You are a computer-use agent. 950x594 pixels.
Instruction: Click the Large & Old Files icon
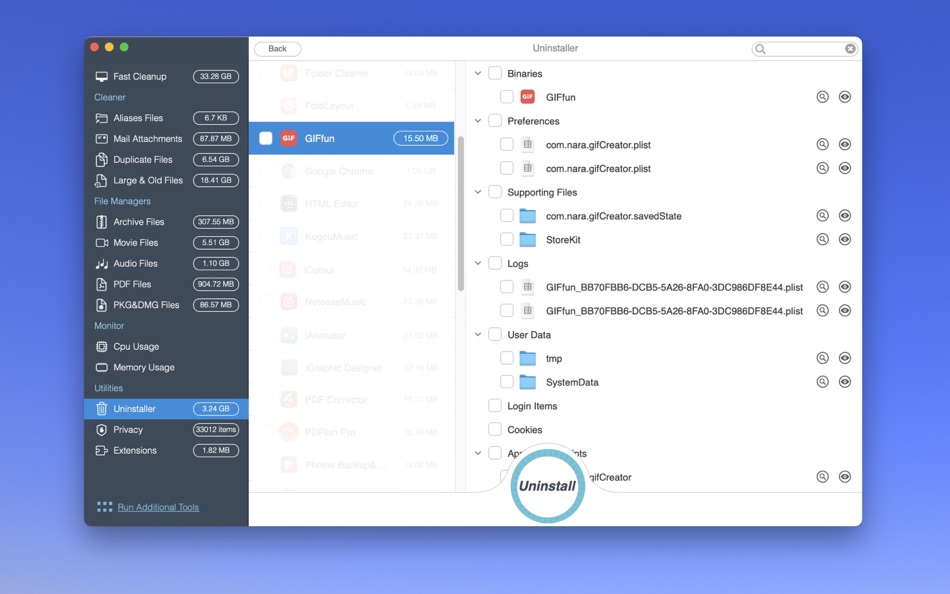pyautogui.click(x=101, y=181)
